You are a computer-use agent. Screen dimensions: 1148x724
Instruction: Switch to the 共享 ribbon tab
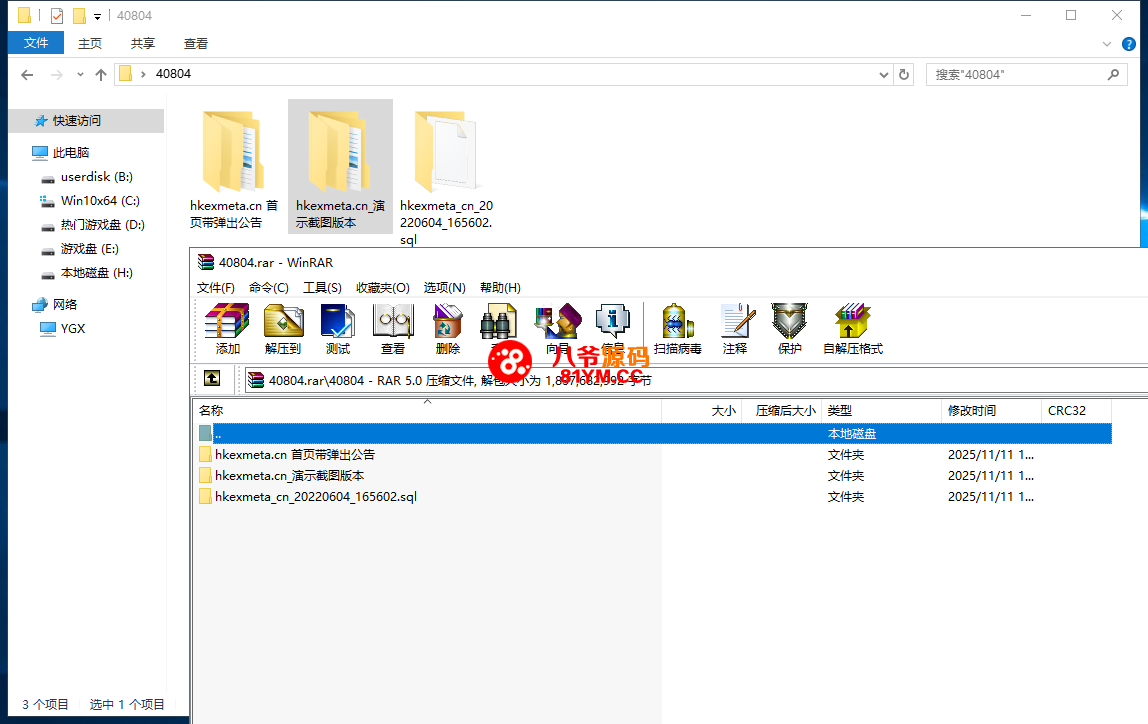tap(143, 43)
